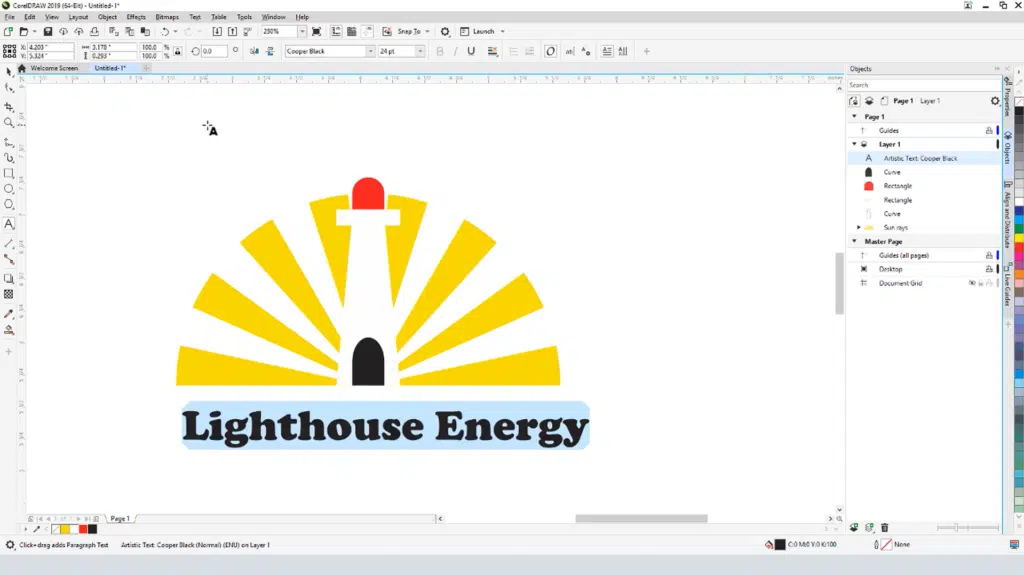Click the Undo arrow

pyautogui.click(x=165, y=31)
